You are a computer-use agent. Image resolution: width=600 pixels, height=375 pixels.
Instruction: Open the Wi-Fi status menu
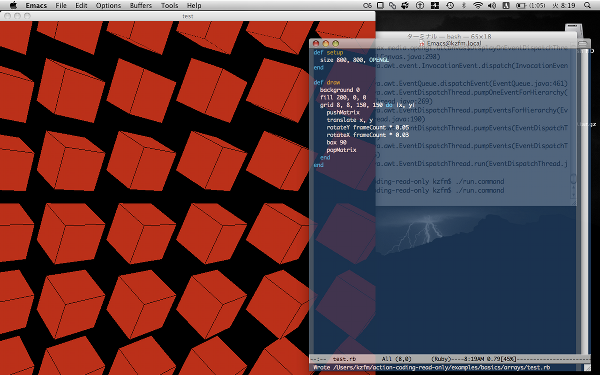478,5
